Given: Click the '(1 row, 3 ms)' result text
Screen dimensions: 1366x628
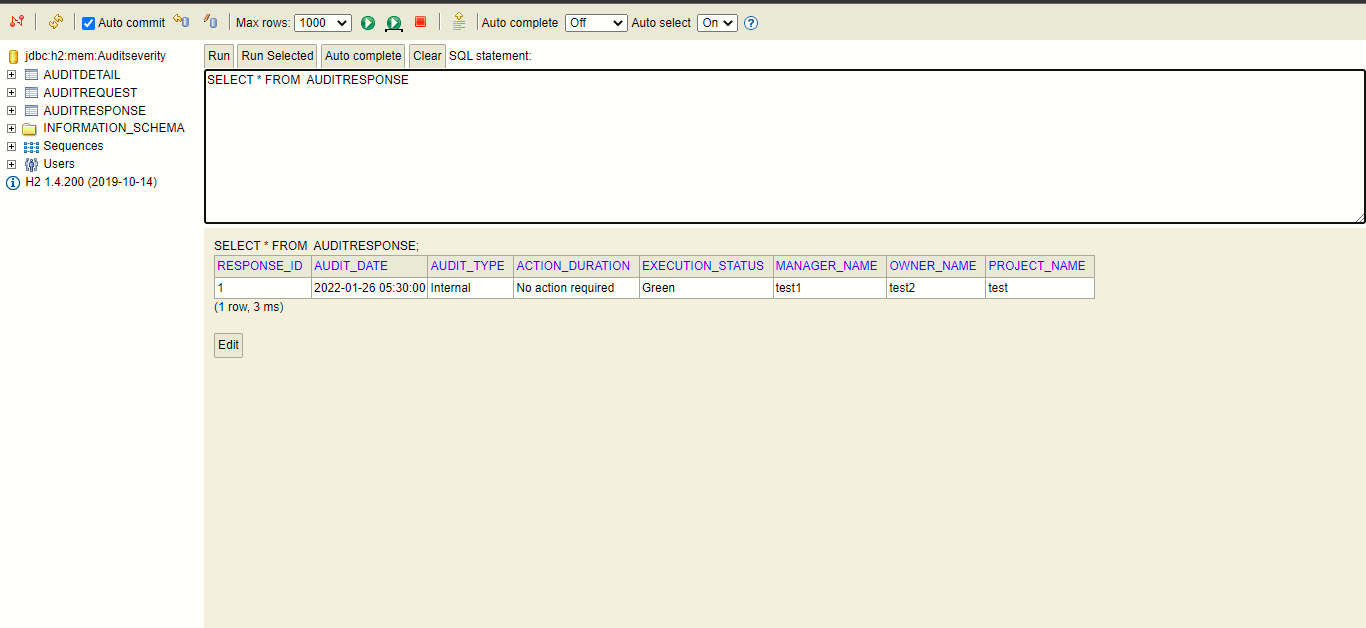Looking at the screenshot, I should point(249,307).
